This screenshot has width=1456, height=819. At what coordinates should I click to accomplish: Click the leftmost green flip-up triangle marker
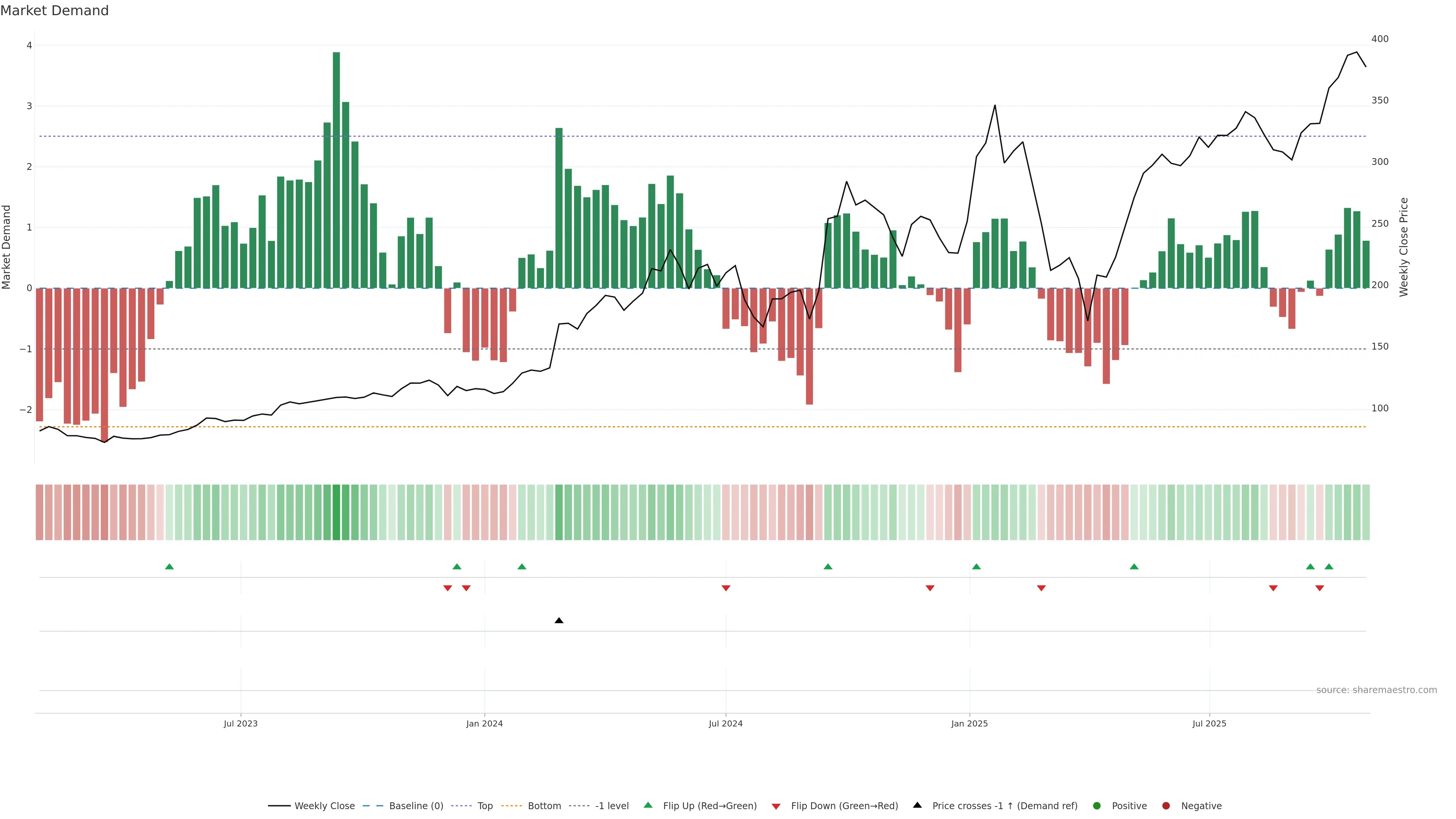pos(169,566)
